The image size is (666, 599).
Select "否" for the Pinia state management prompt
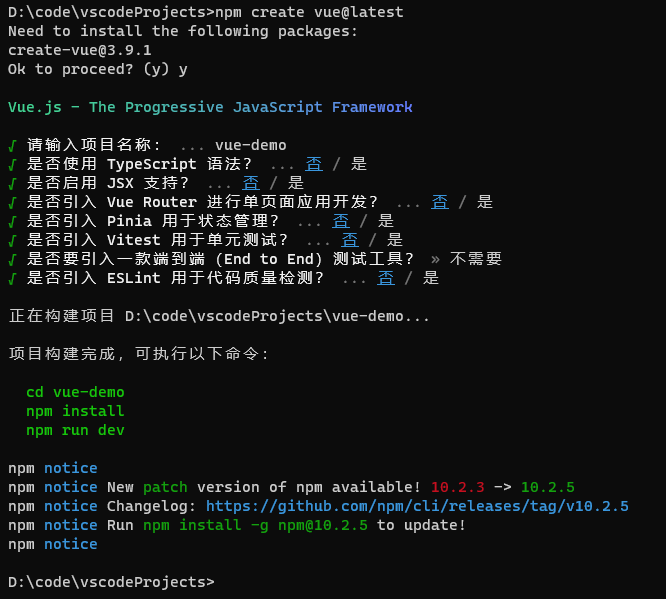(x=341, y=221)
